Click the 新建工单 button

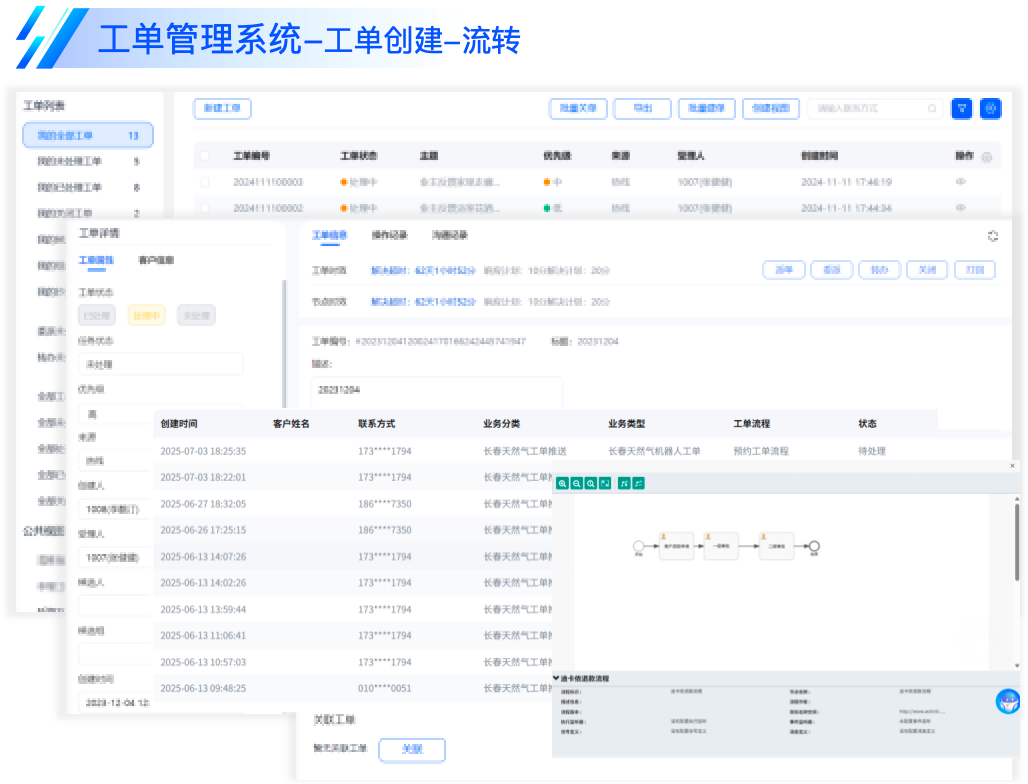point(222,109)
